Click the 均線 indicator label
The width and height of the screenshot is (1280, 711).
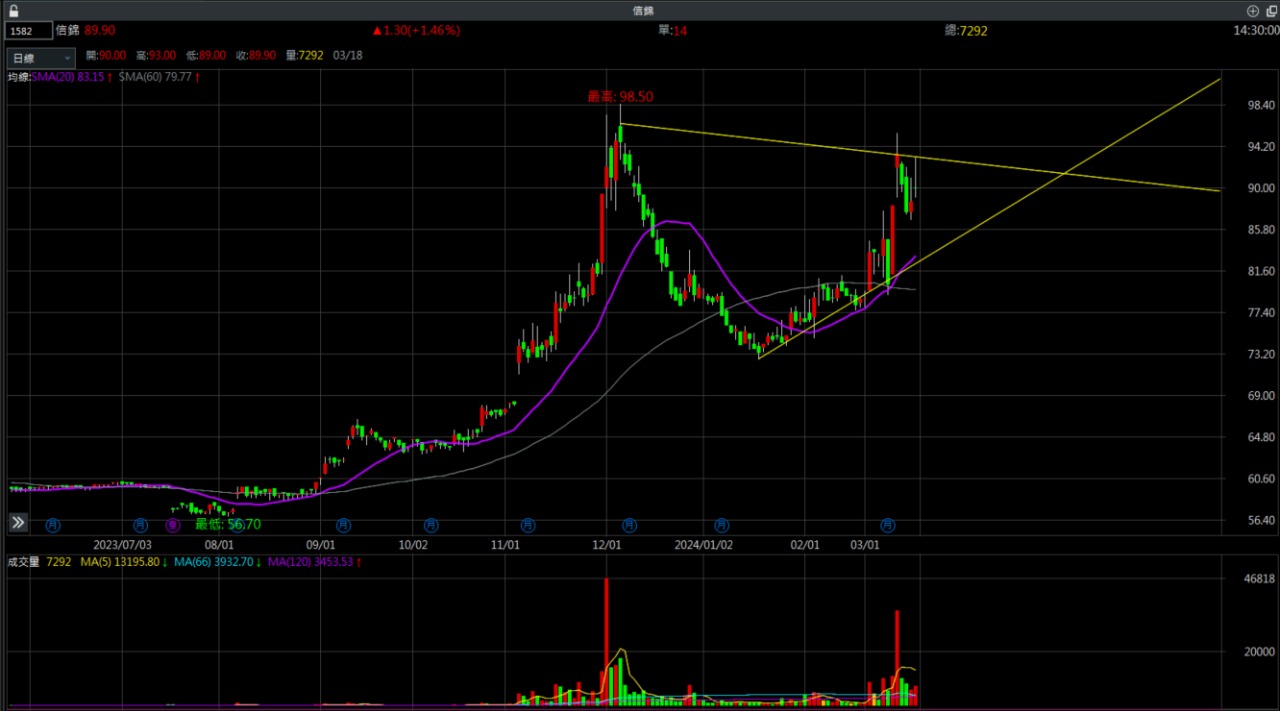pyautogui.click(x=18, y=77)
